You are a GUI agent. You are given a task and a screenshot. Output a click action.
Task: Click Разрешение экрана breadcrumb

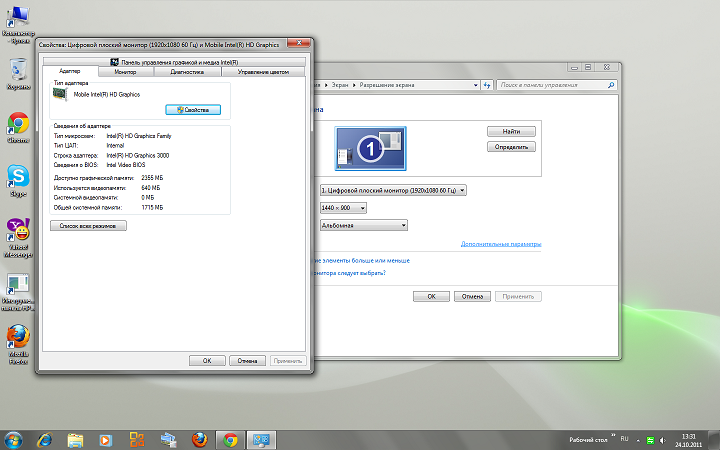click(x=387, y=85)
